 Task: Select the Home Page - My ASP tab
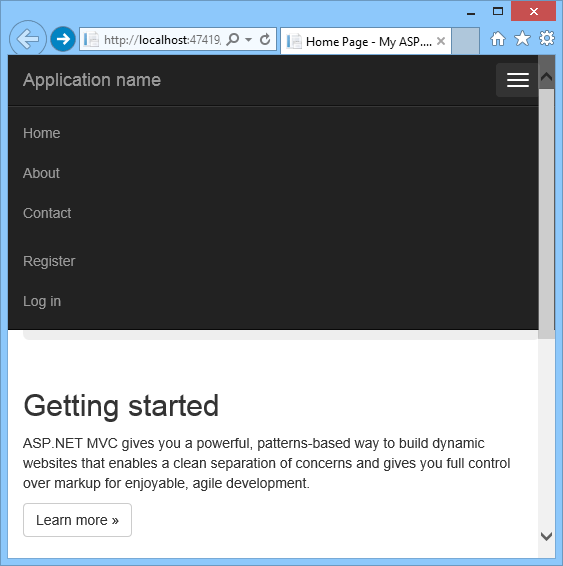(x=366, y=41)
